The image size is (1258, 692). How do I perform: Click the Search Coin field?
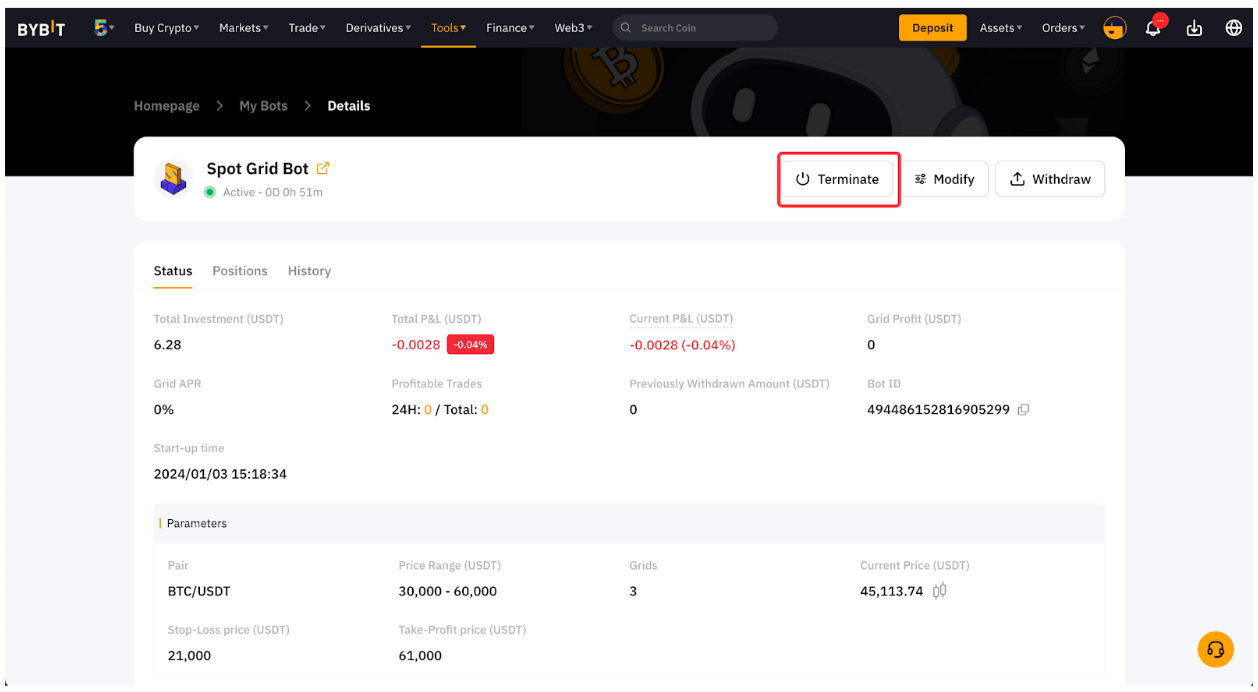pyautogui.click(x=700, y=28)
